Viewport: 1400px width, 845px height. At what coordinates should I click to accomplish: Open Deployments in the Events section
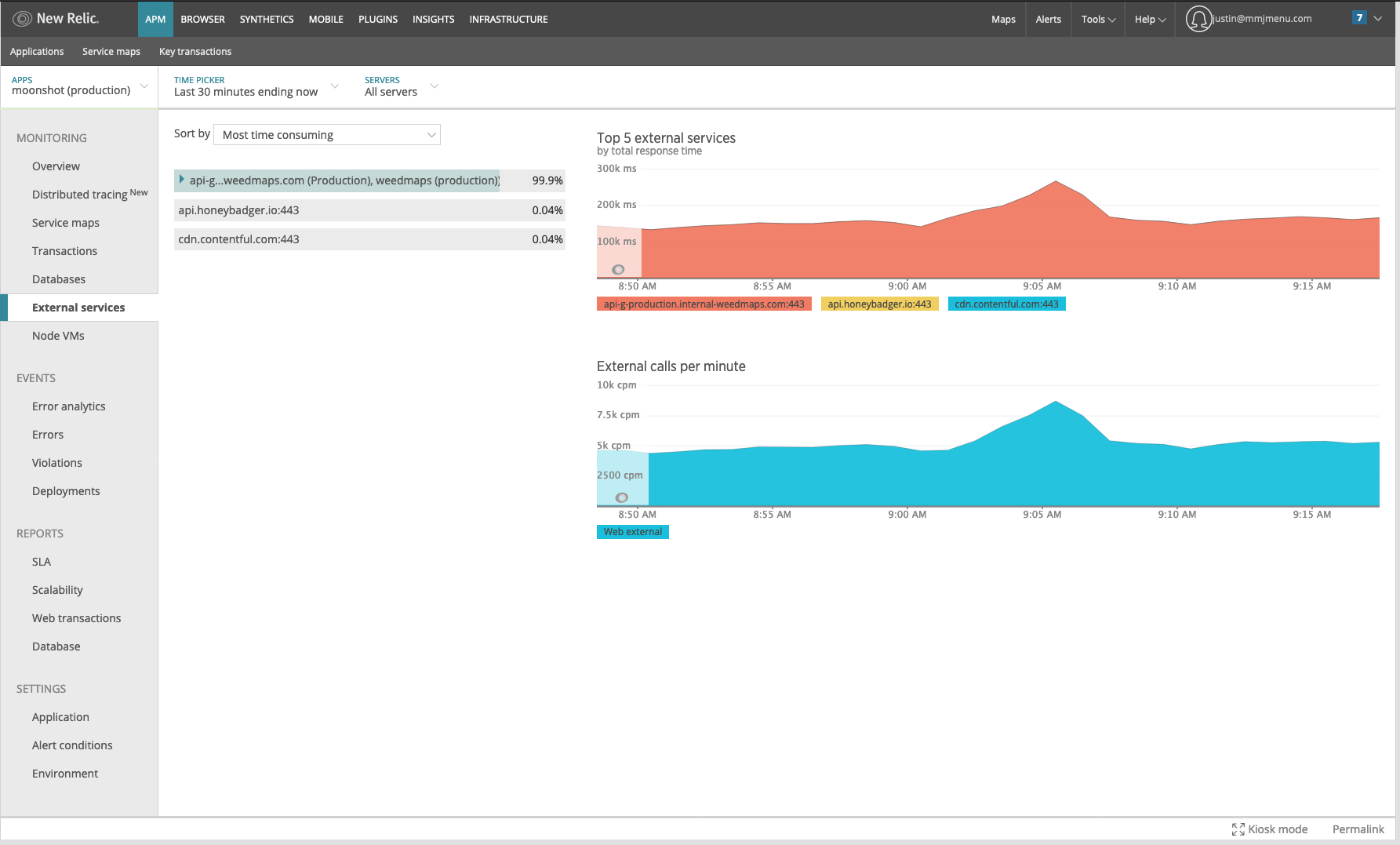(66, 491)
